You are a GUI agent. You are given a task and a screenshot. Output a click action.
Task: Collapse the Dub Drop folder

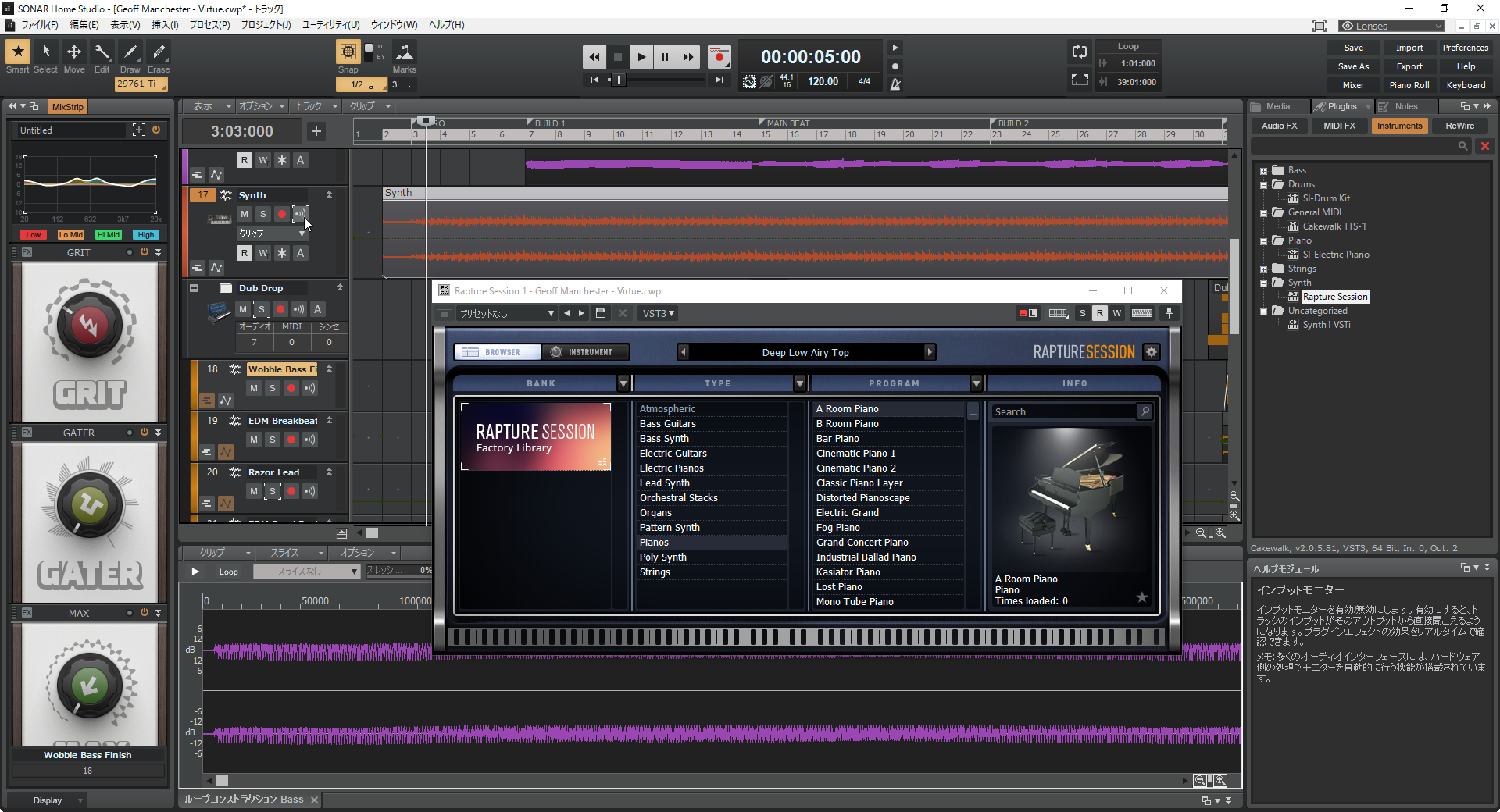click(x=194, y=288)
